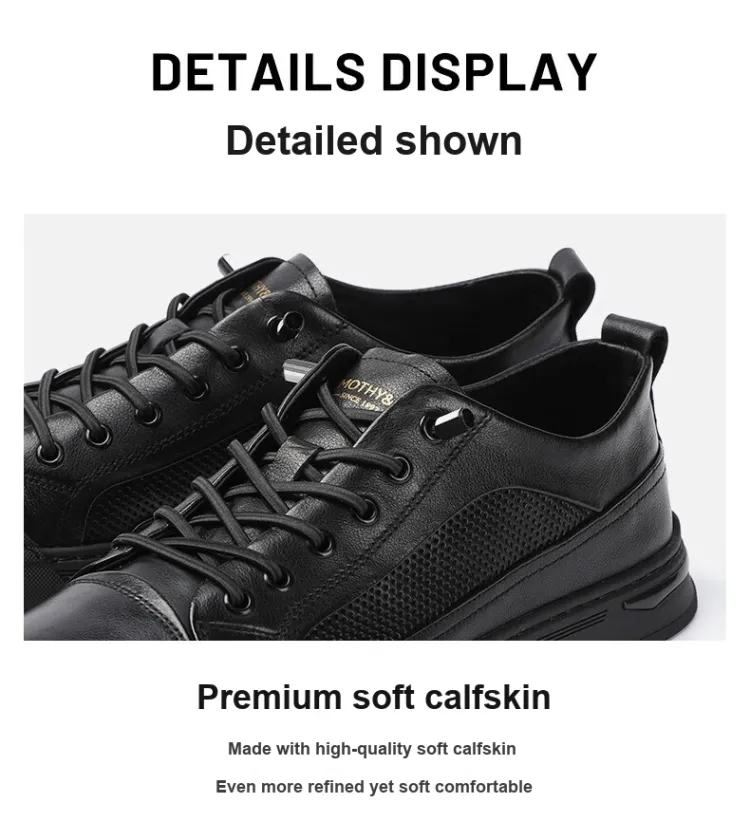Select the Detailed shown subheading

pyautogui.click(x=374, y=140)
